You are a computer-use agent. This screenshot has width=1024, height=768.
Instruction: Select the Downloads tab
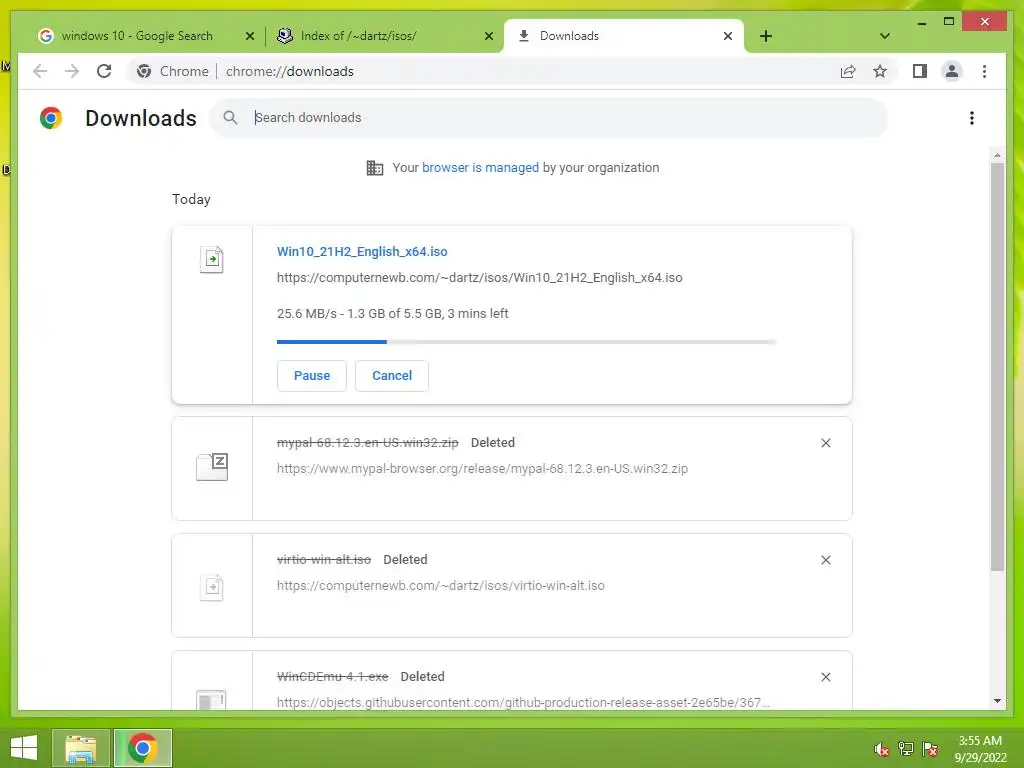coord(569,36)
